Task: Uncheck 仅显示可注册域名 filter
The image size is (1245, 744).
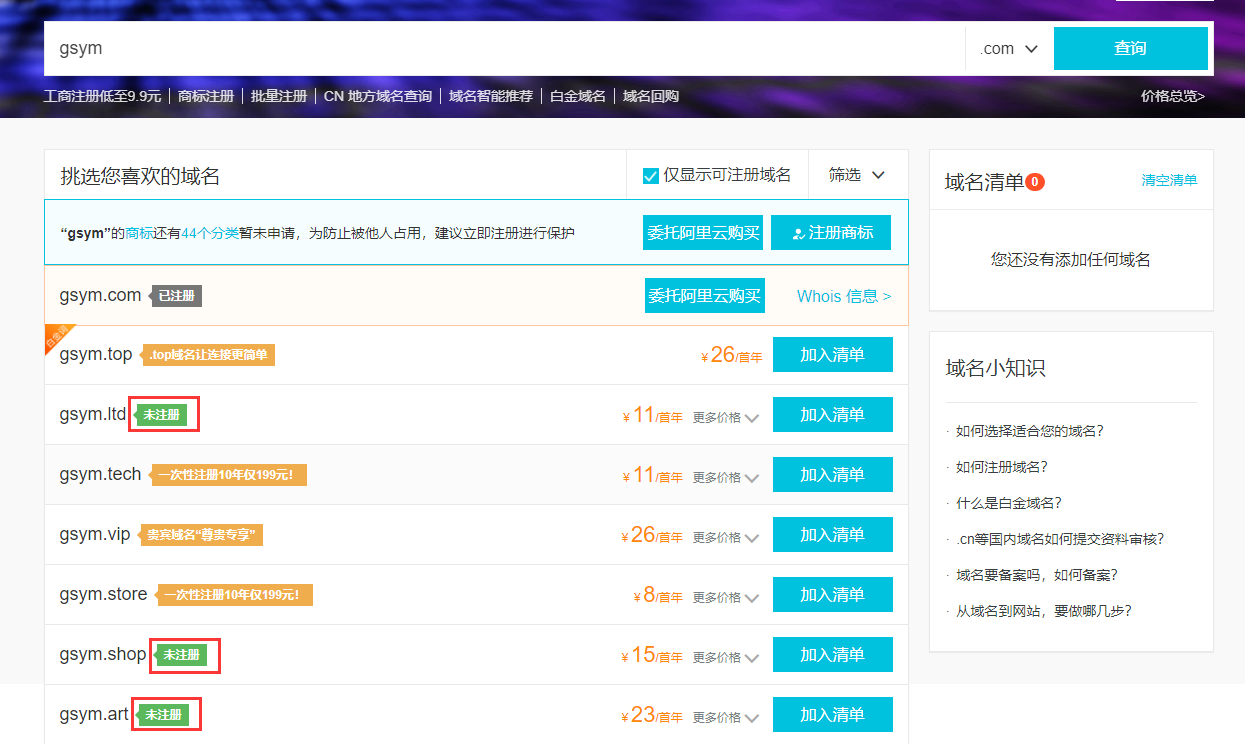Action: tap(649, 174)
